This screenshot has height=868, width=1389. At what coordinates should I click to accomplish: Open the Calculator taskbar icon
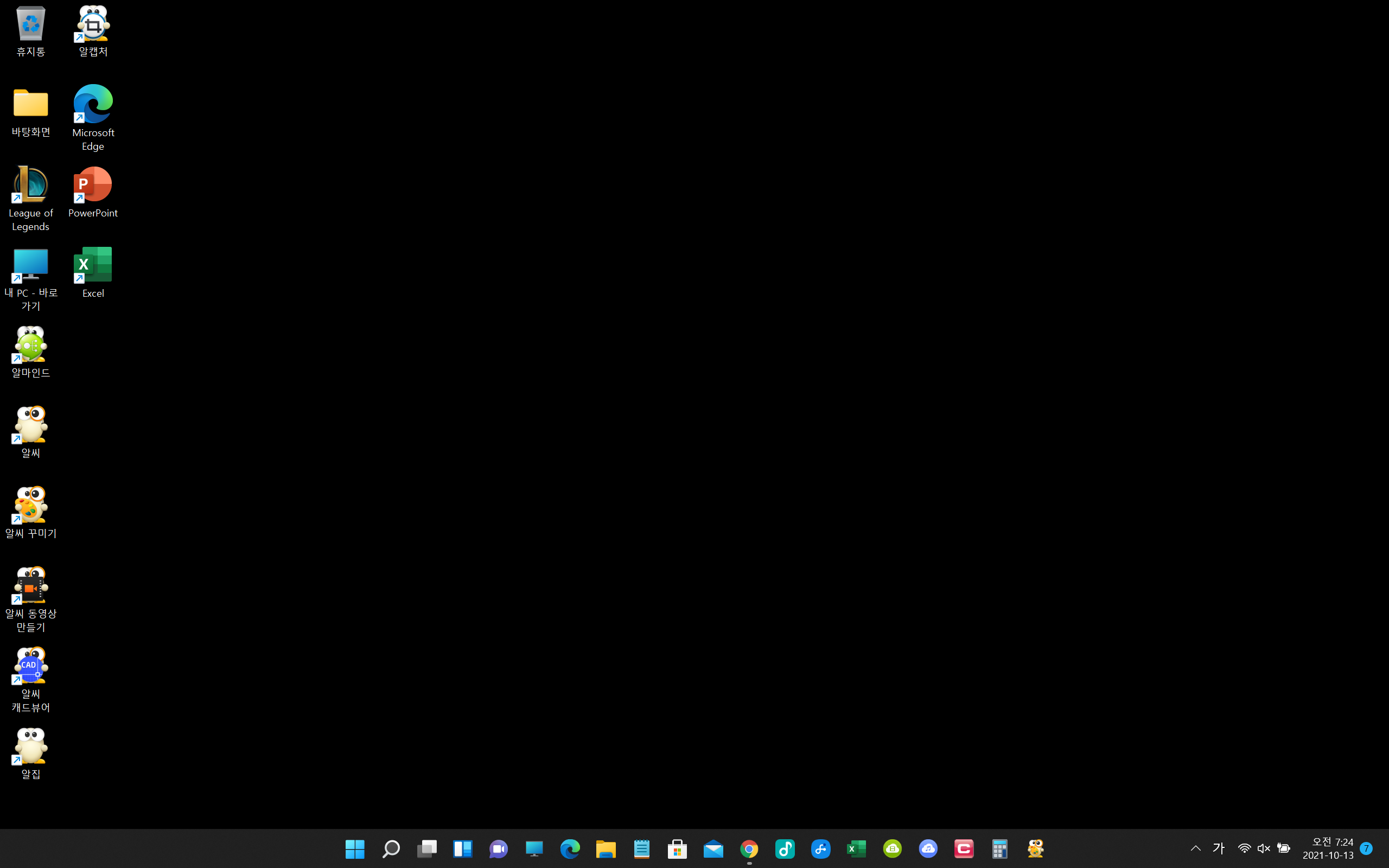pyautogui.click(x=1000, y=848)
